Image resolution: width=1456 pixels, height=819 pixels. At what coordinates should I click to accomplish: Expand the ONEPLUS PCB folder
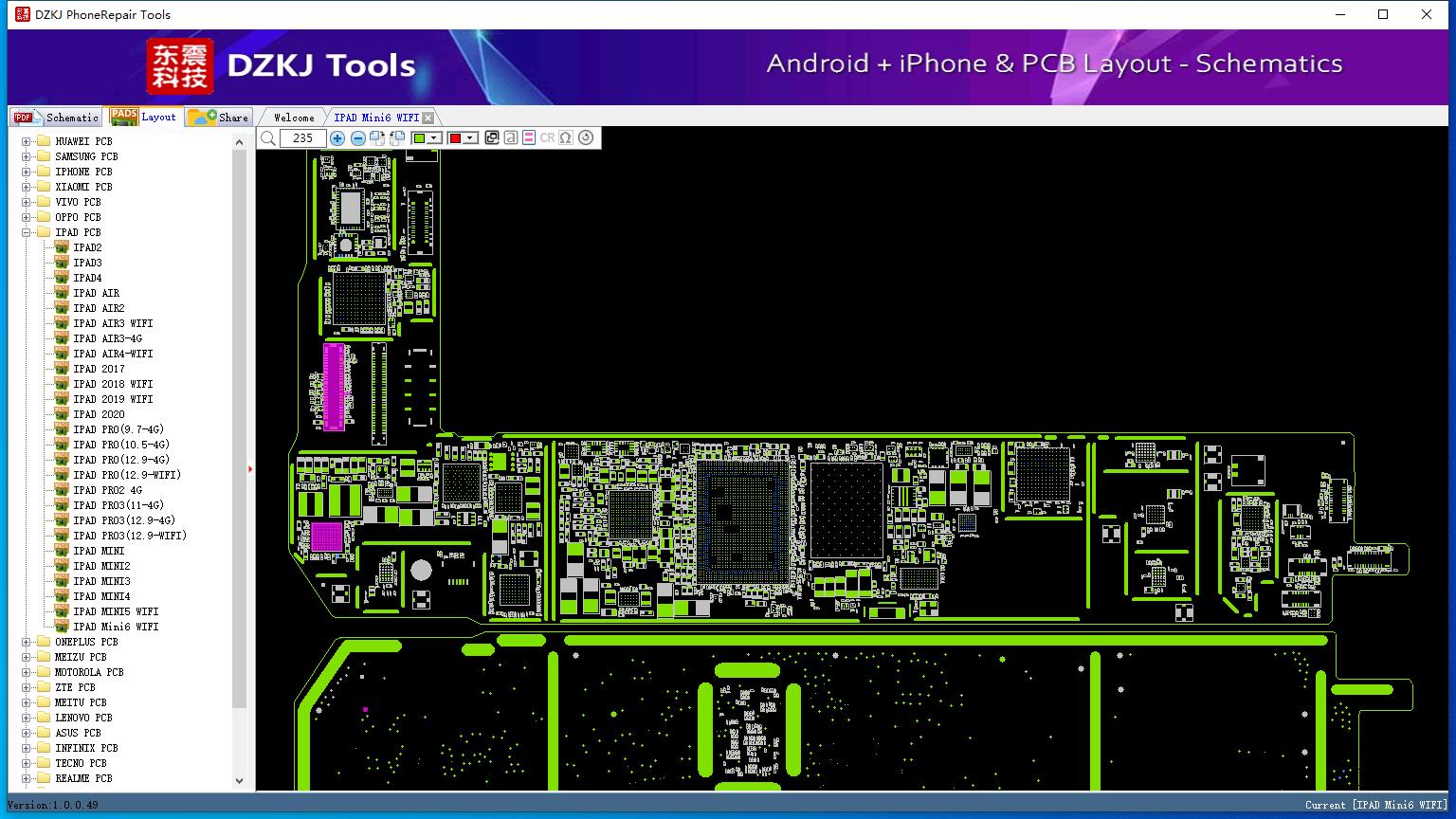pyautogui.click(x=27, y=642)
